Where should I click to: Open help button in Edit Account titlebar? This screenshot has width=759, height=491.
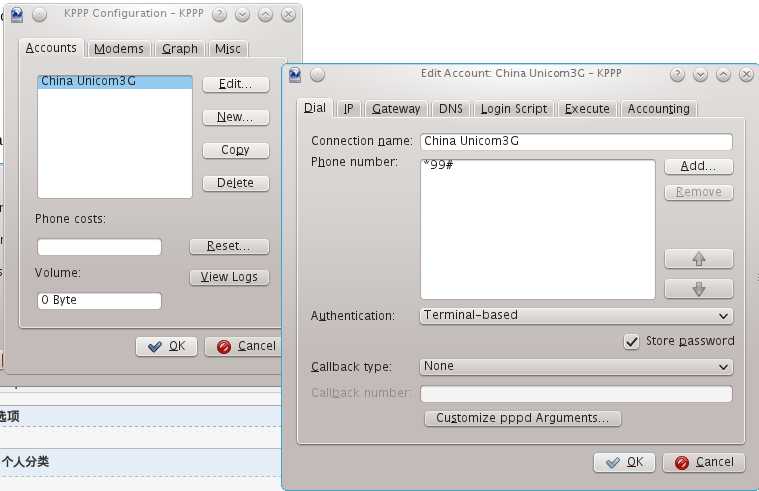677,75
